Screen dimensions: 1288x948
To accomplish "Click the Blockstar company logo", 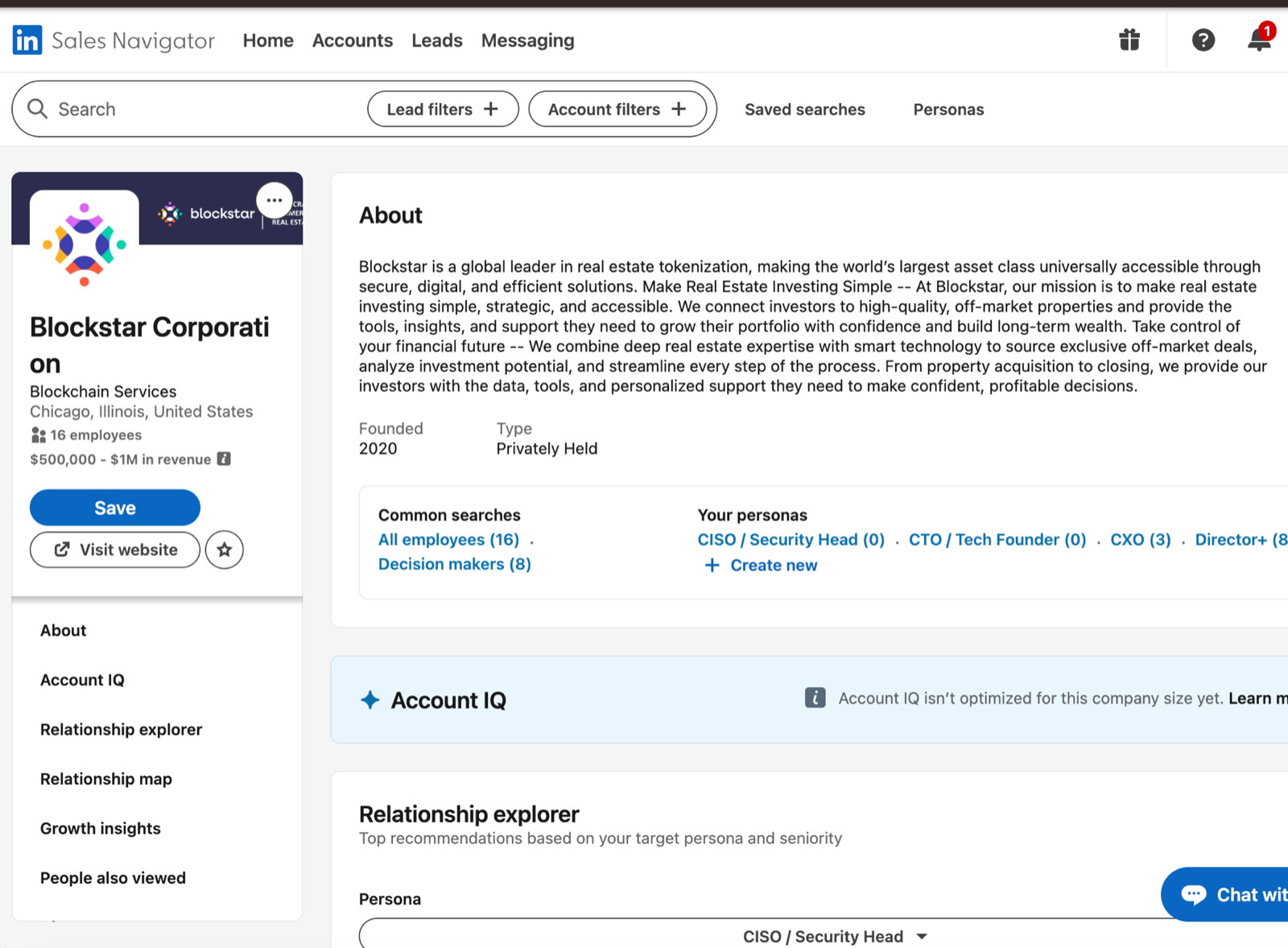I will (x=85, y=245).
